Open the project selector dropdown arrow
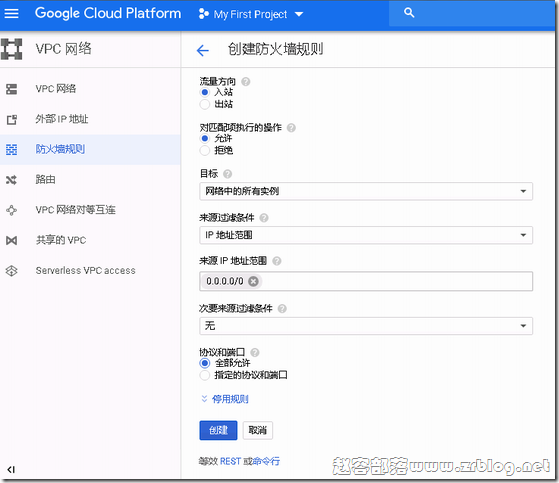This screenshot has width=559, height=483. [299, 14]
